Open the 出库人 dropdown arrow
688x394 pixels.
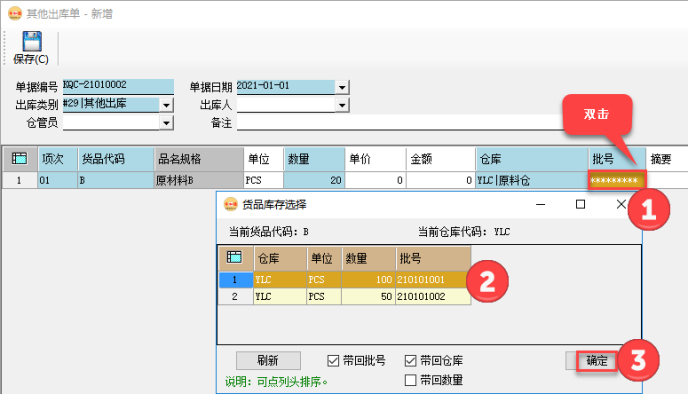pyautogui.click(x=342, y=105)
